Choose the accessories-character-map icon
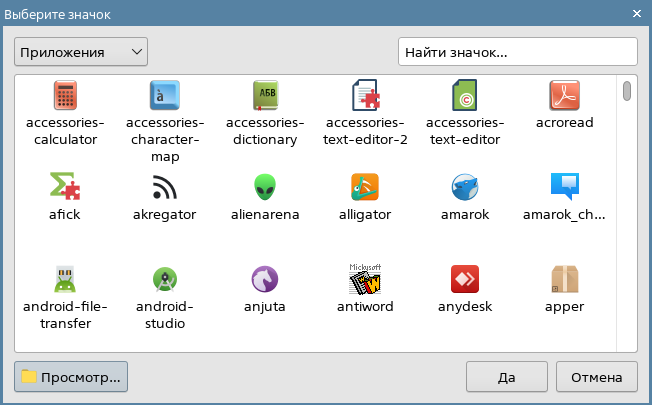 click(165, 95)
